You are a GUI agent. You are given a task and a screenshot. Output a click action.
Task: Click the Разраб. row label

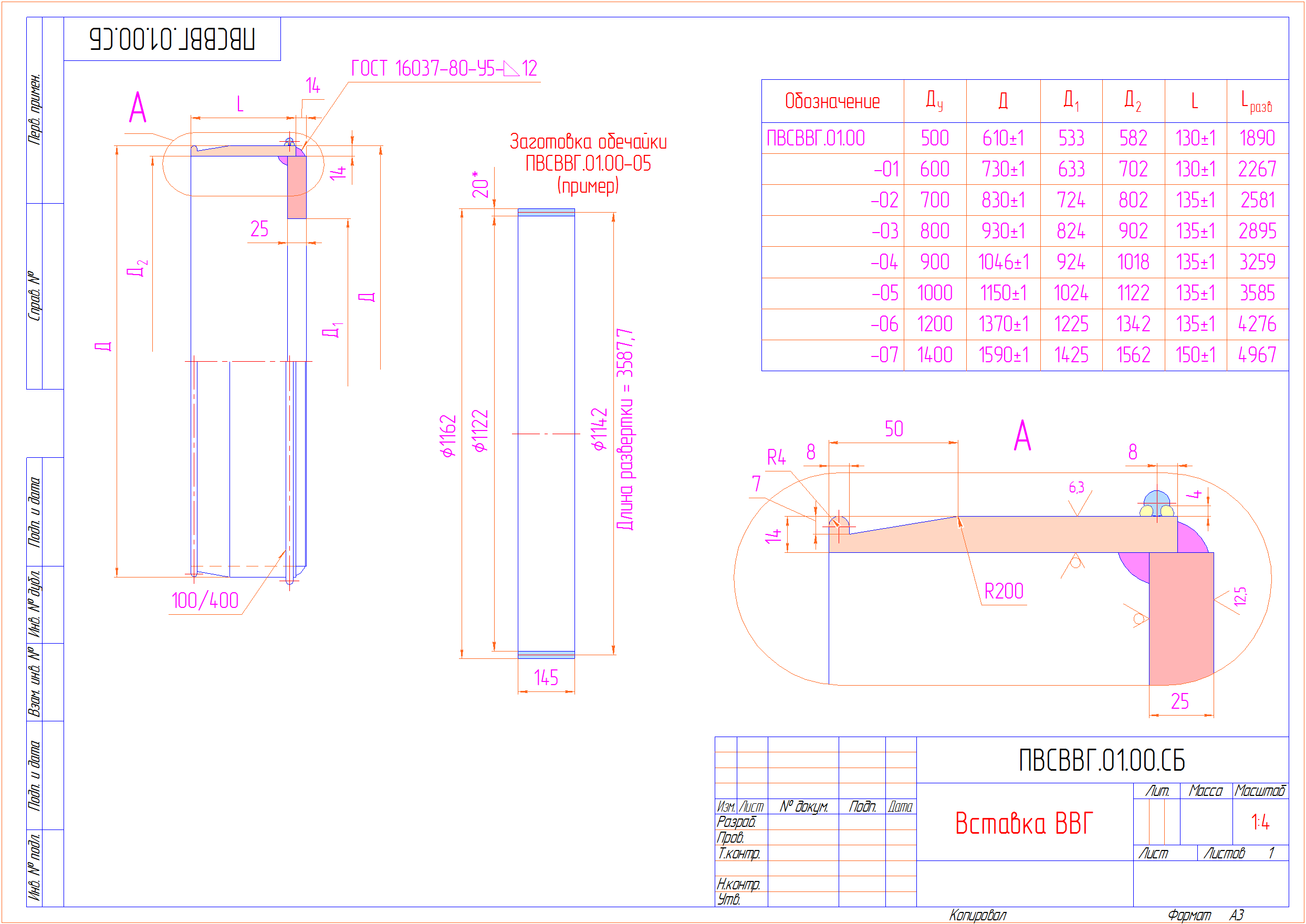click(x=736, y=822)
